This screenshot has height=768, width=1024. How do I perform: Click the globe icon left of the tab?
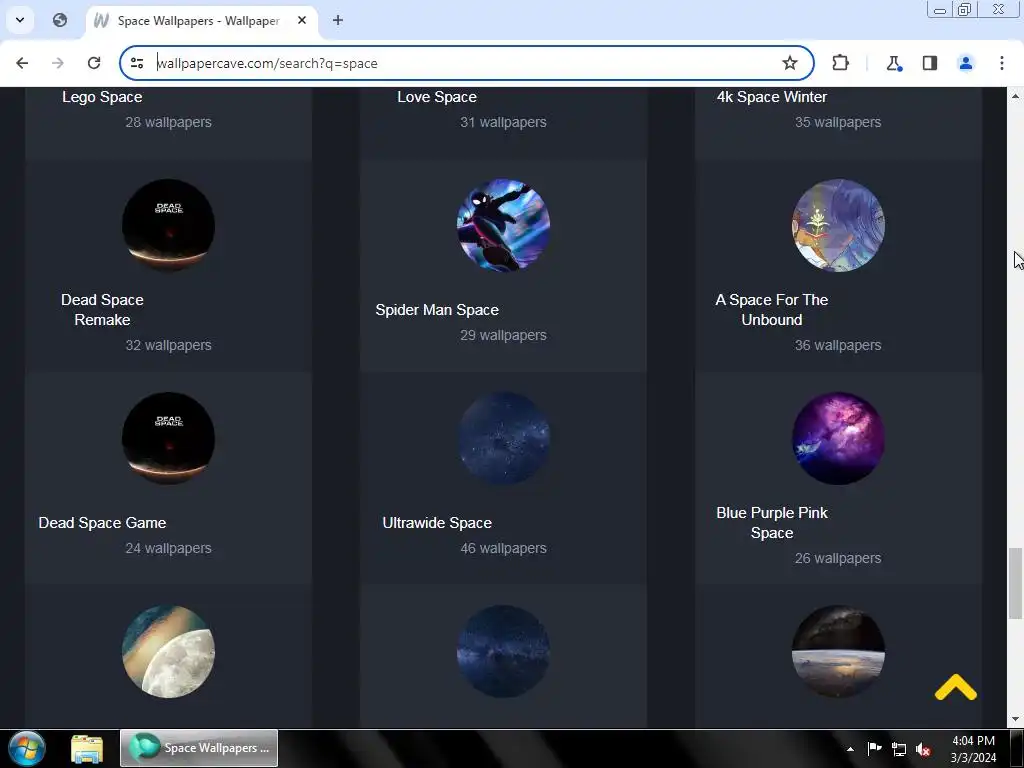pos(60,20)
